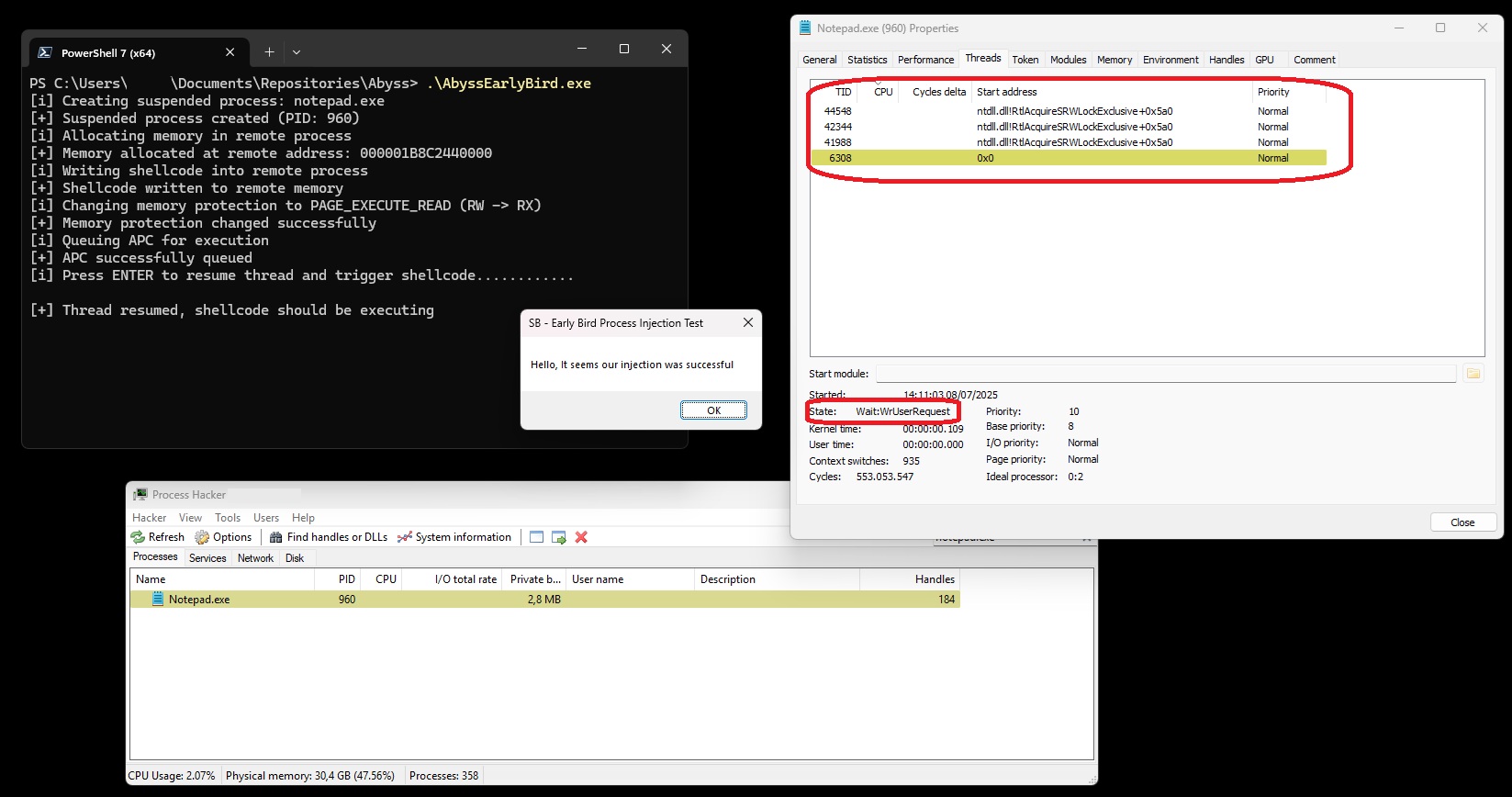This screenshot has height=797, width=1512.
Task: Sort threads by Priority column header
Action: tap(1289, 92)
